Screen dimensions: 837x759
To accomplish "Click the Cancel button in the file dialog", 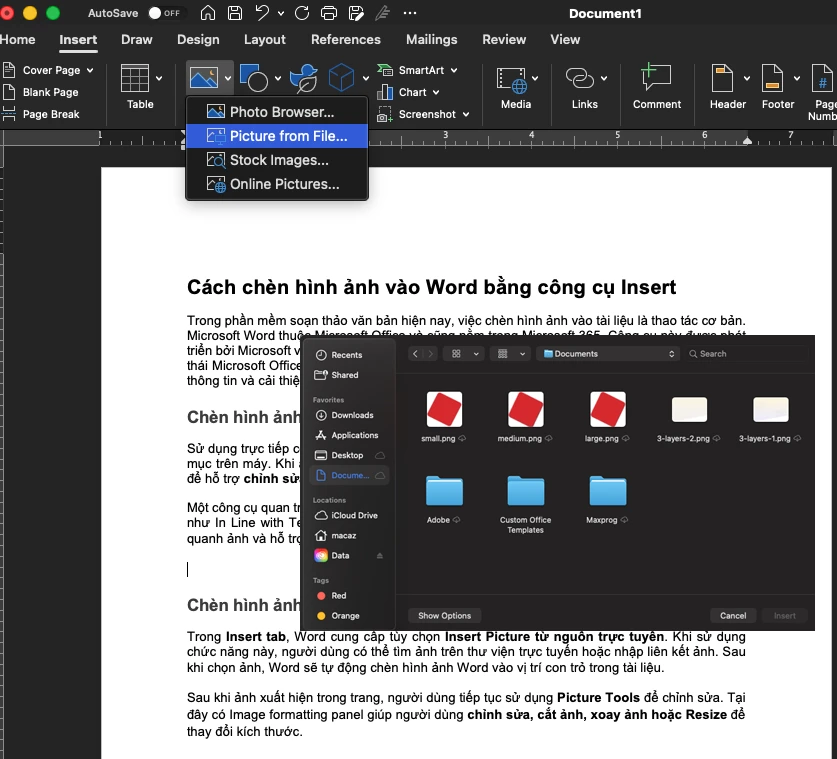I will [733, 615].
